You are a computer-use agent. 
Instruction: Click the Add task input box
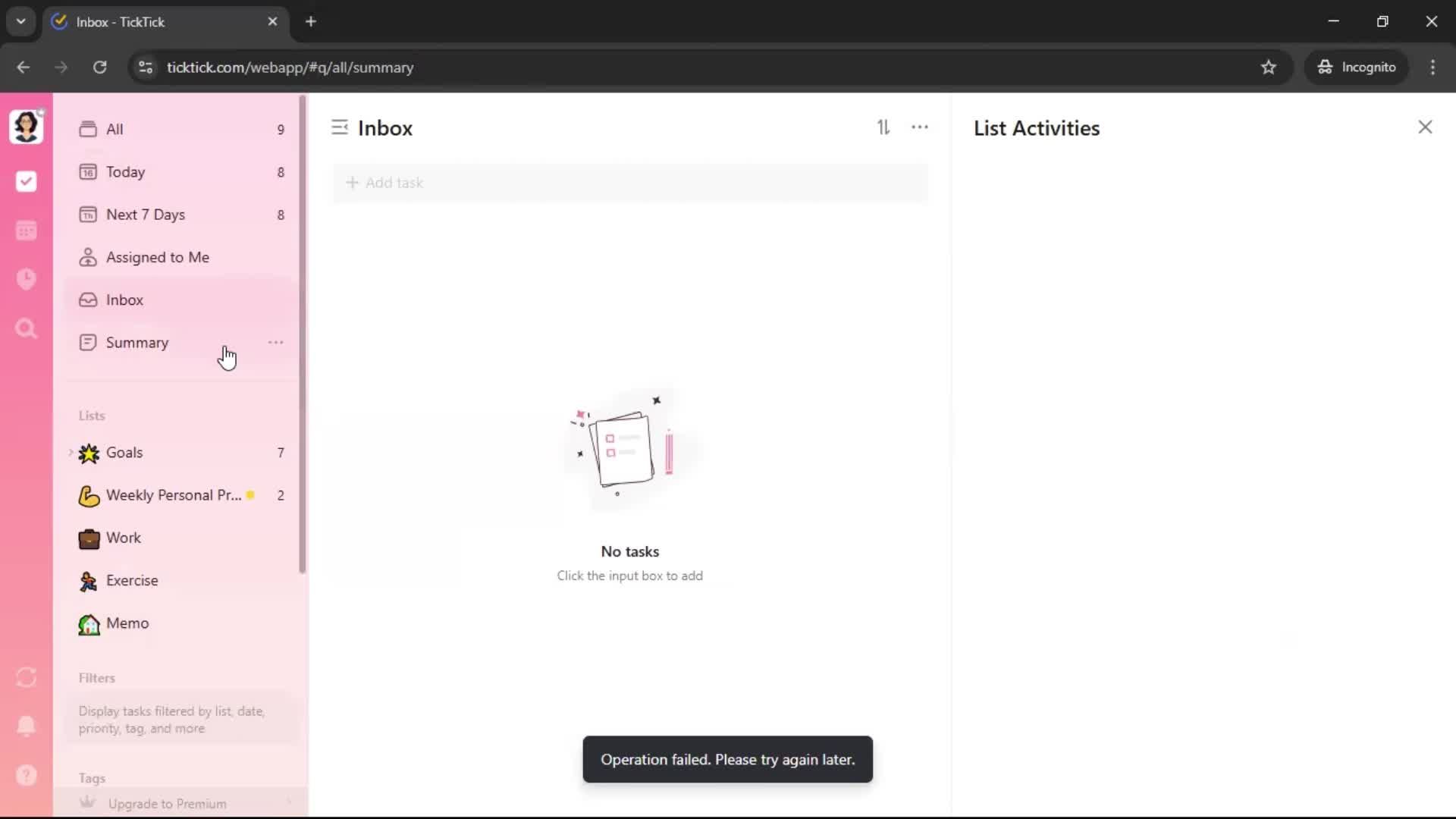click(x=629, y=183)
